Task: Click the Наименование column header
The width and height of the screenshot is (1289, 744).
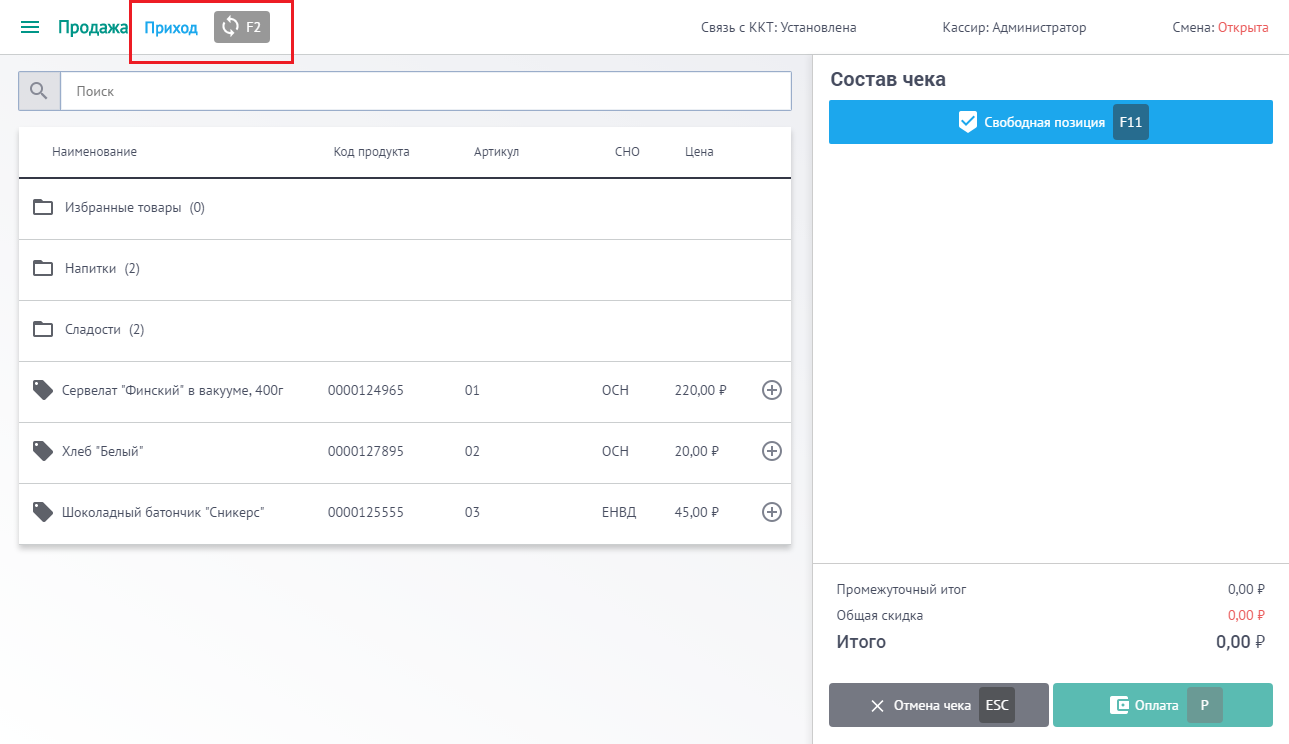Action: pos(94,152)
